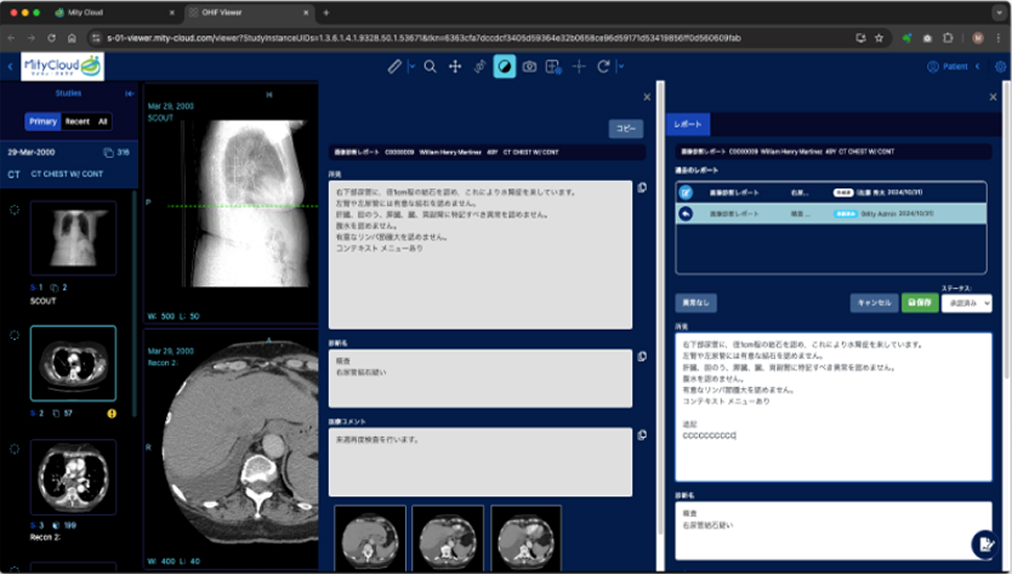Bookmark this page with the star icon

point(878,38)
